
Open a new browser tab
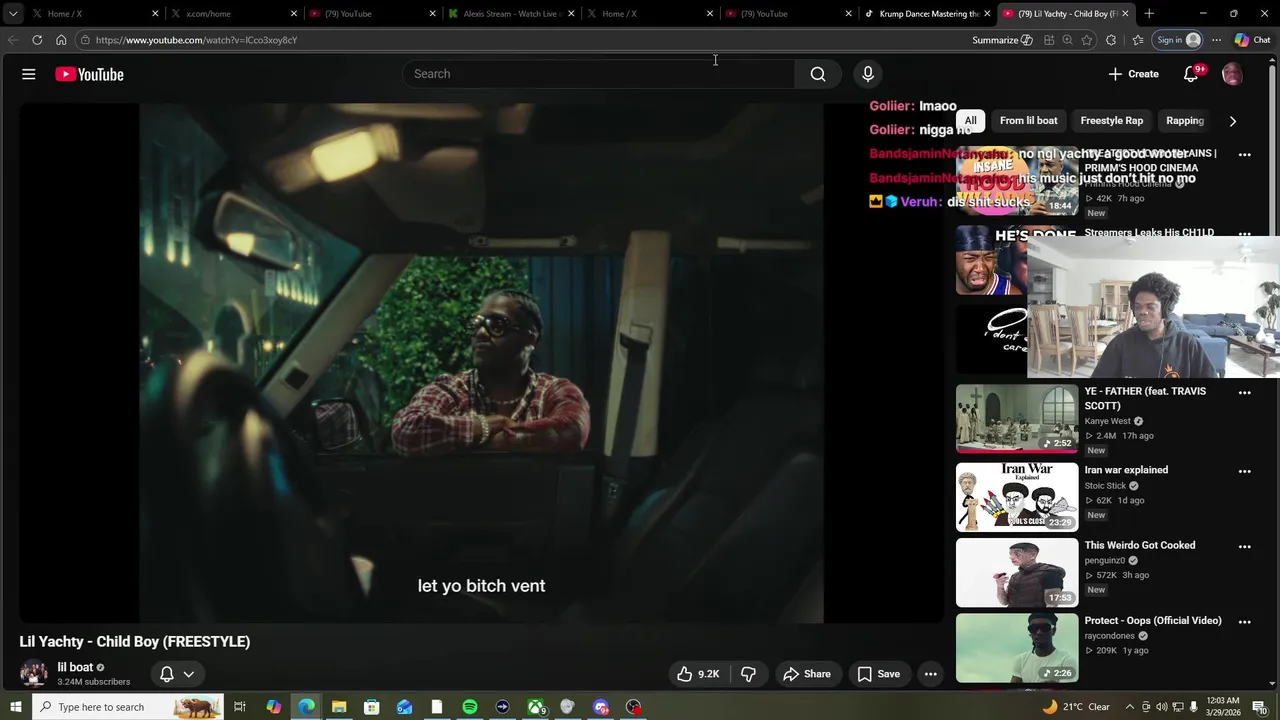coord(1149,14)
